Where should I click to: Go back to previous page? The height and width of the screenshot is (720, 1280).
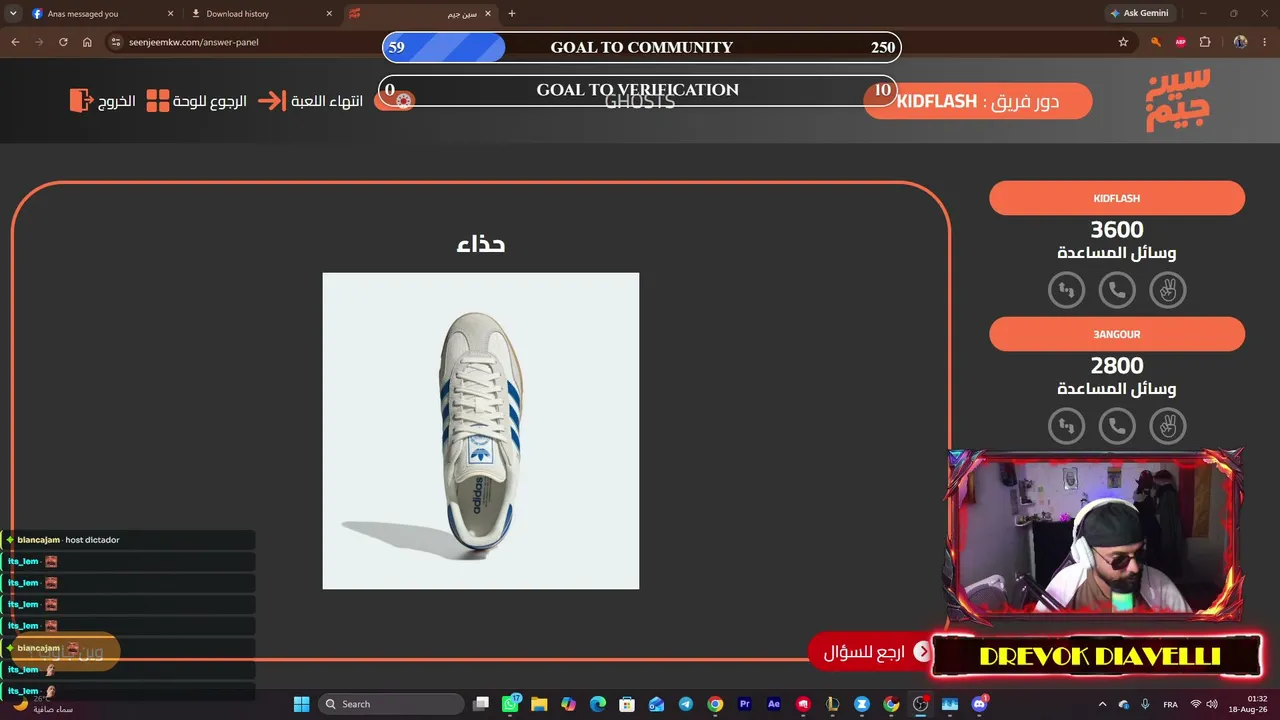click(x=15, y=42)
